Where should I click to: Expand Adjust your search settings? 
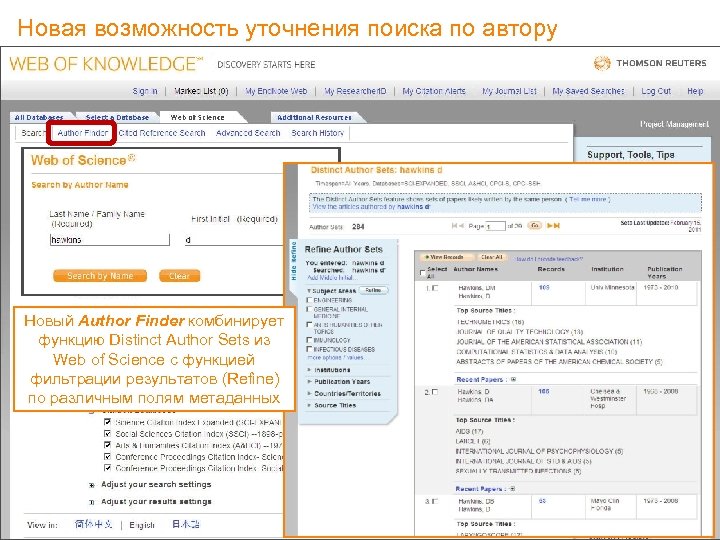[92, 485]
